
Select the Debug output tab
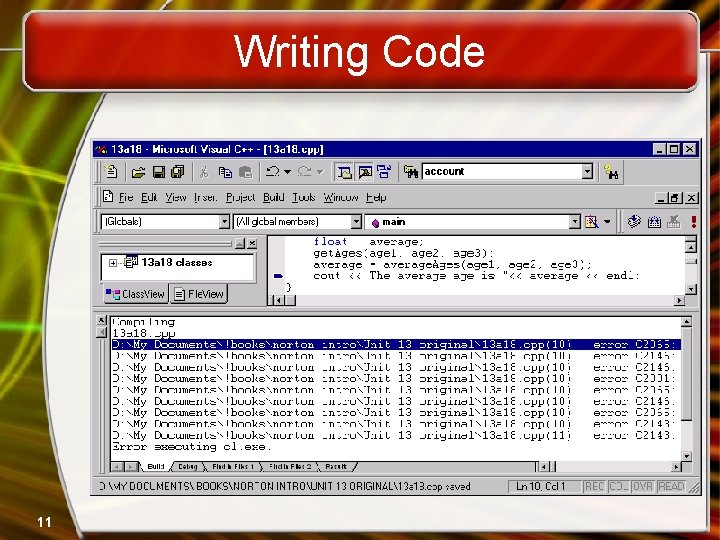click(187, 467)
